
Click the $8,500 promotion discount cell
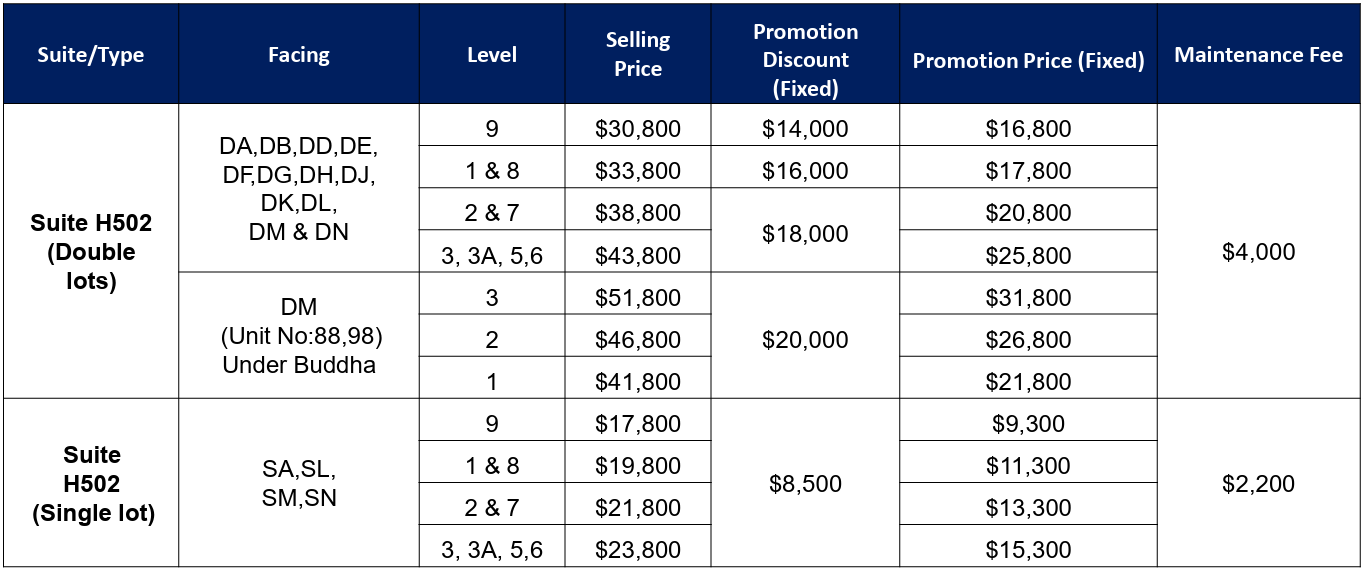805,483
